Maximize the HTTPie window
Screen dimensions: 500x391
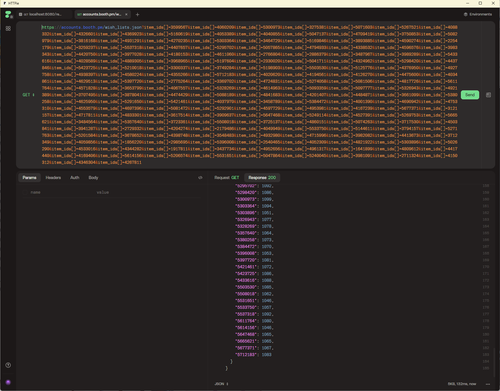pos(480,3)
